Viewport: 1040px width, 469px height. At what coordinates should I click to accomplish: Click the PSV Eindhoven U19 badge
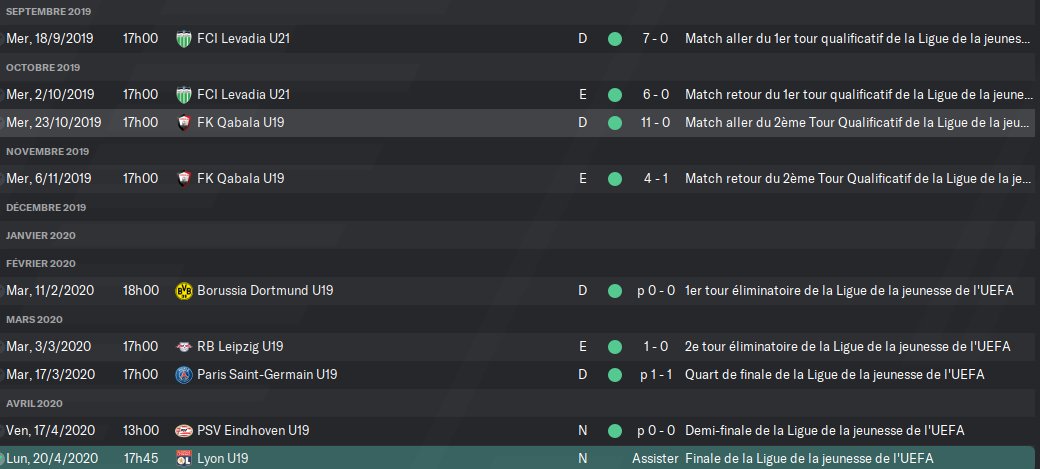click(184, 431)
